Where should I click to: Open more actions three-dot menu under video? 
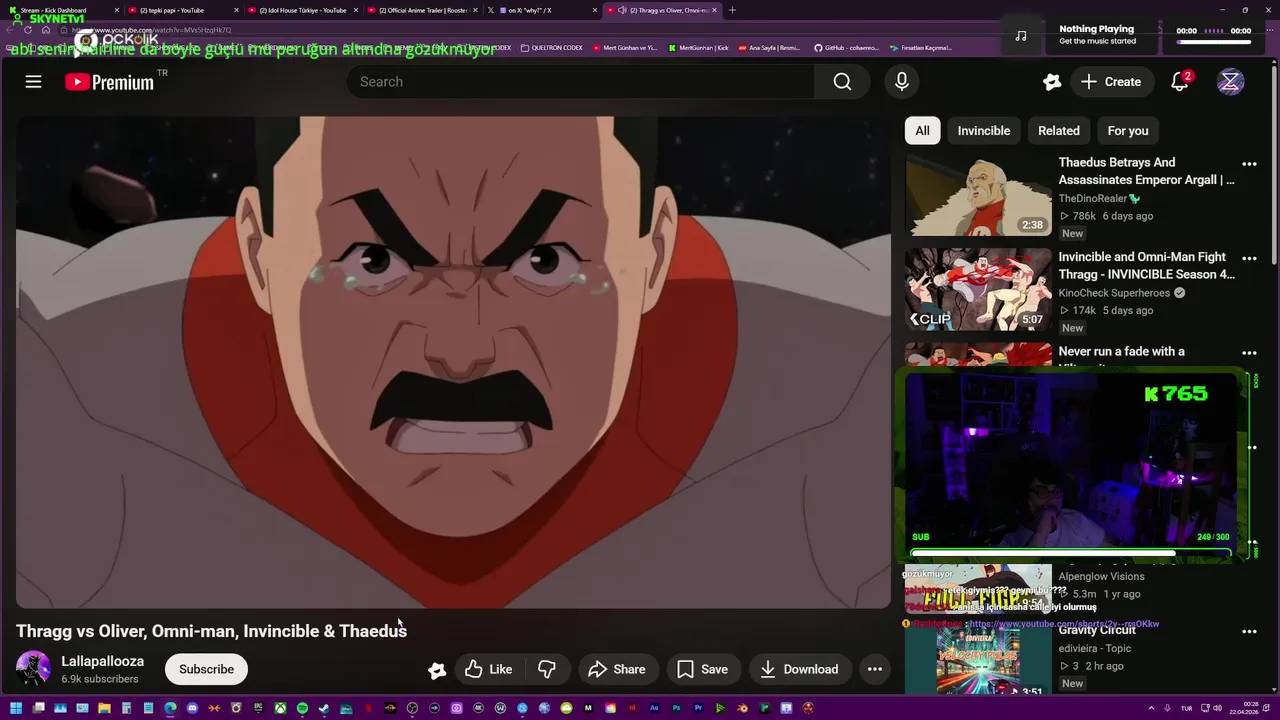pos(874,669)
